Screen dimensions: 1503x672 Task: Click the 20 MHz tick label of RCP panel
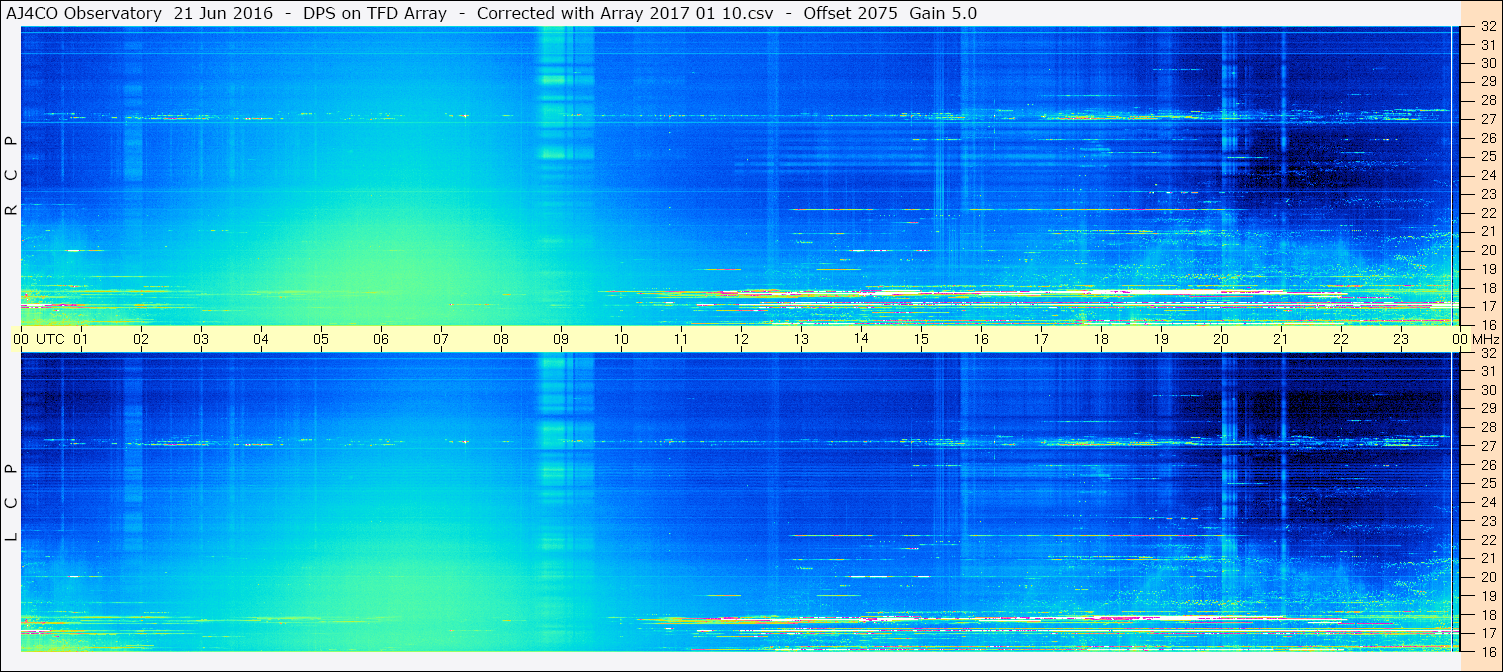click(x=1488, y=250)
